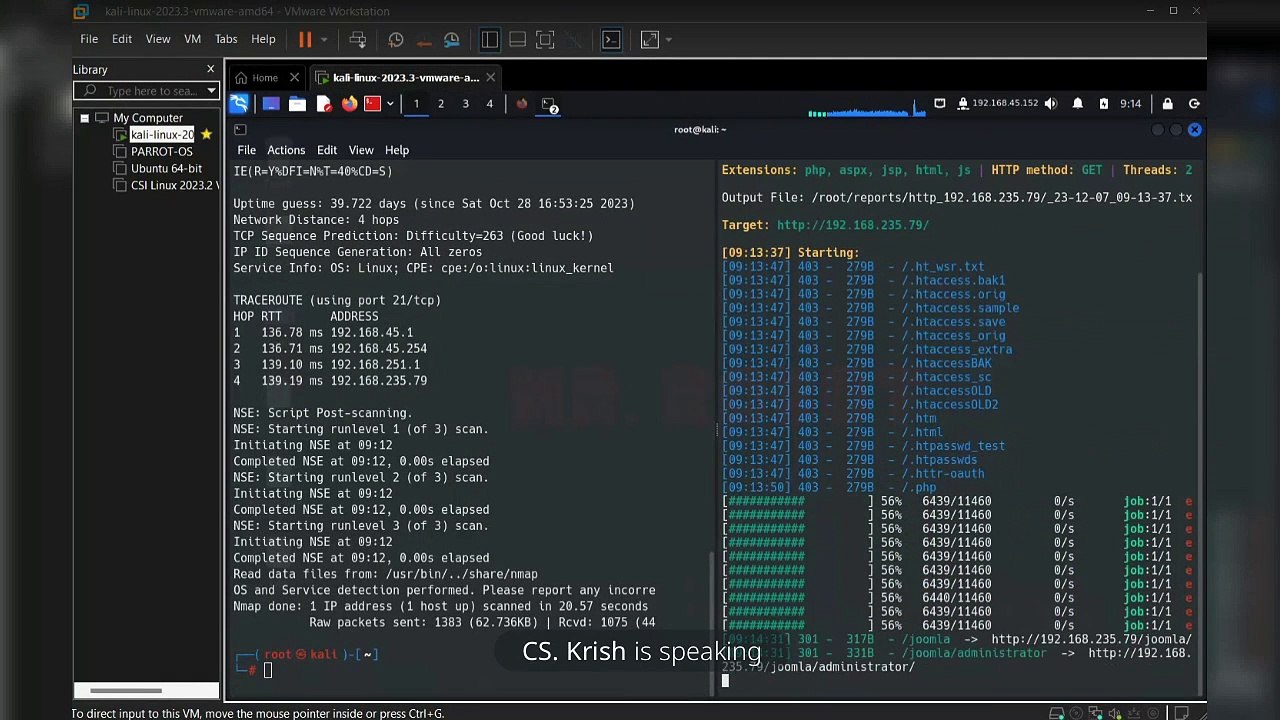Open the terminal Help menu
The width and height of the screenshot is (1280, 720).
click(x=397, y=150)
